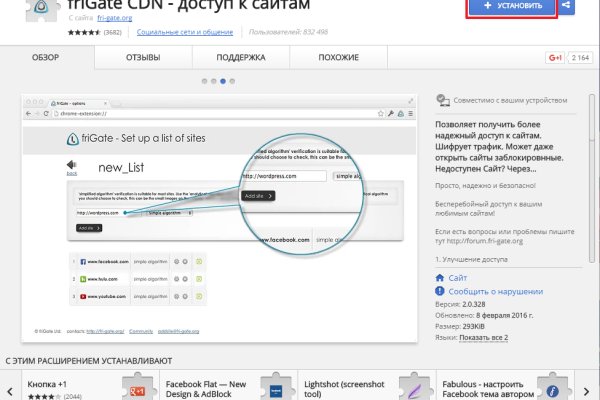Select the second screenshot carousel dot
Screen dimensions: 600x400
(x=214, y=80)
